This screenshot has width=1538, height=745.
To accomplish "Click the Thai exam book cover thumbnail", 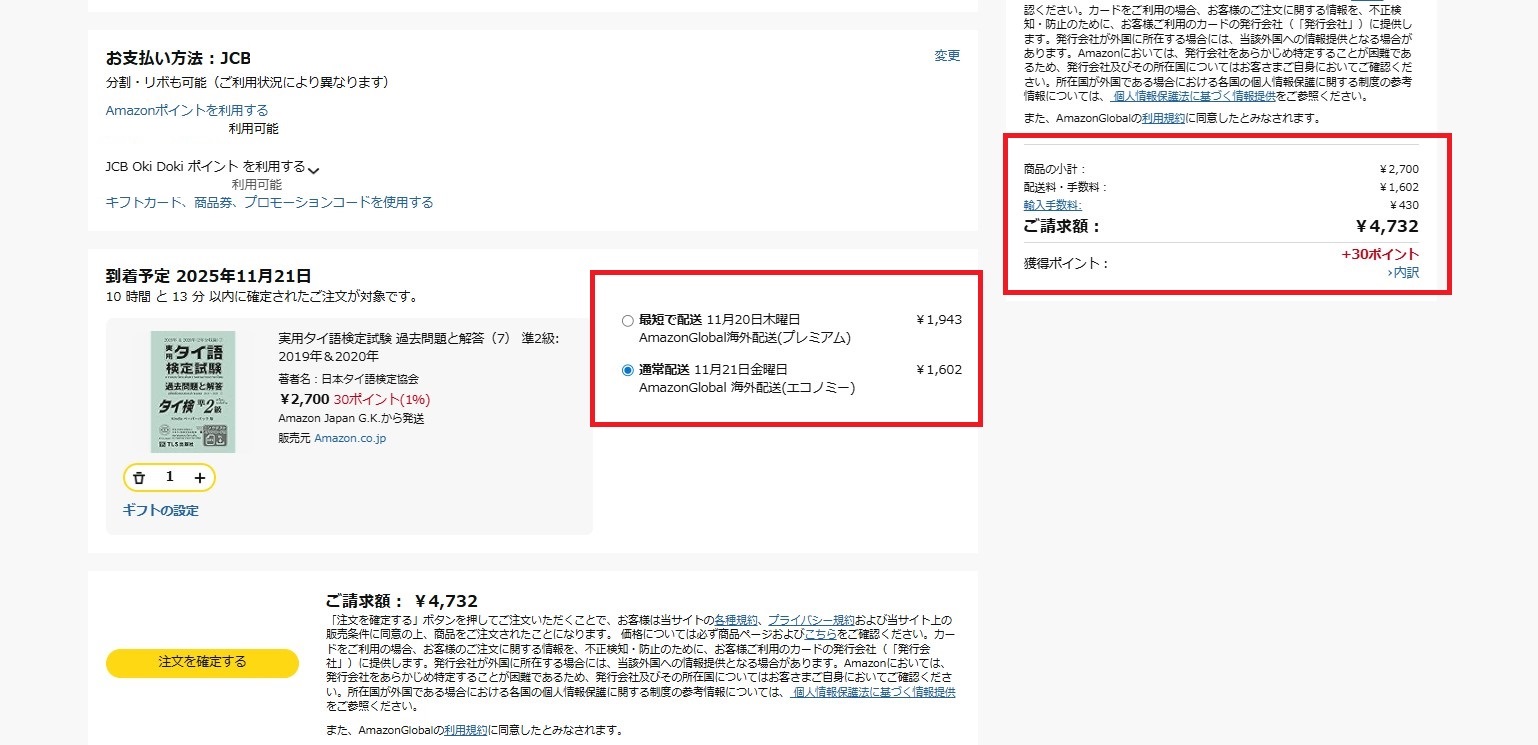I will [x=193, y=391].
